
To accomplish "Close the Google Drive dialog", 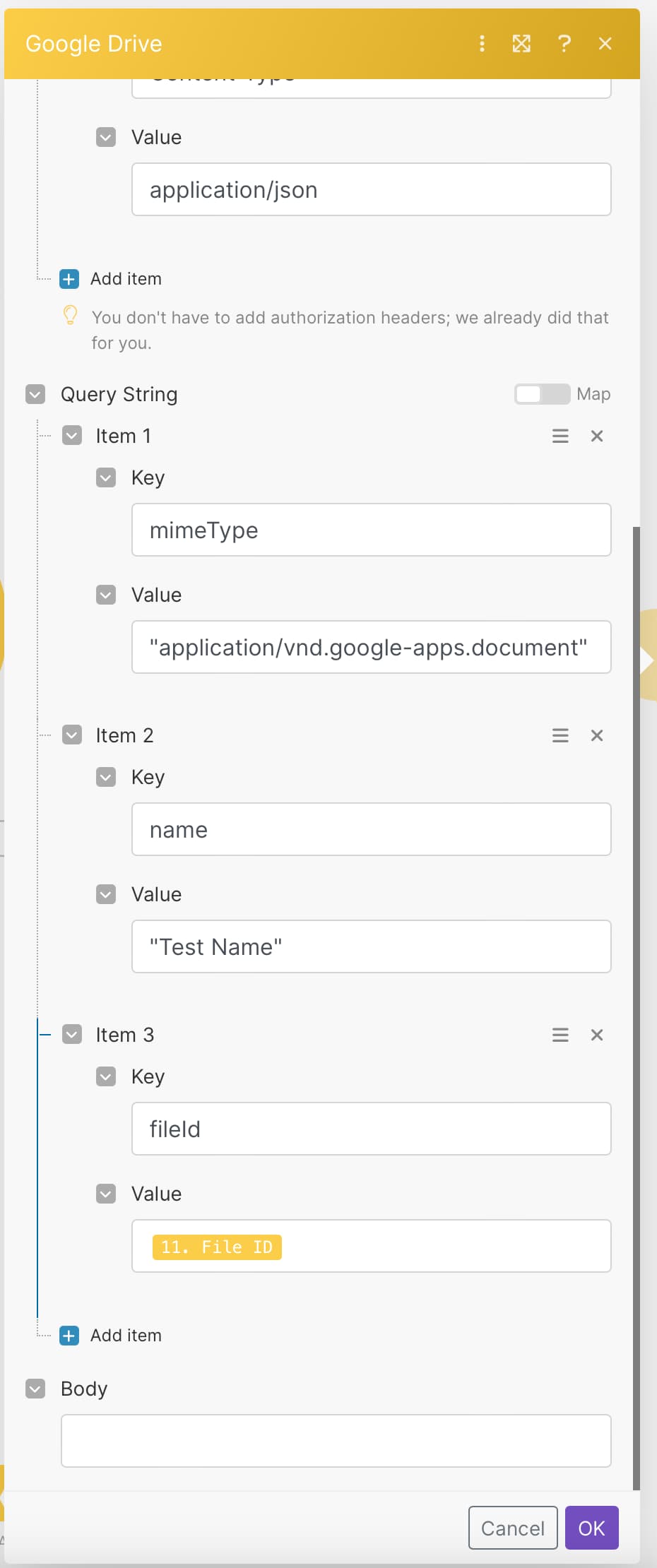I will click(605, 44).
